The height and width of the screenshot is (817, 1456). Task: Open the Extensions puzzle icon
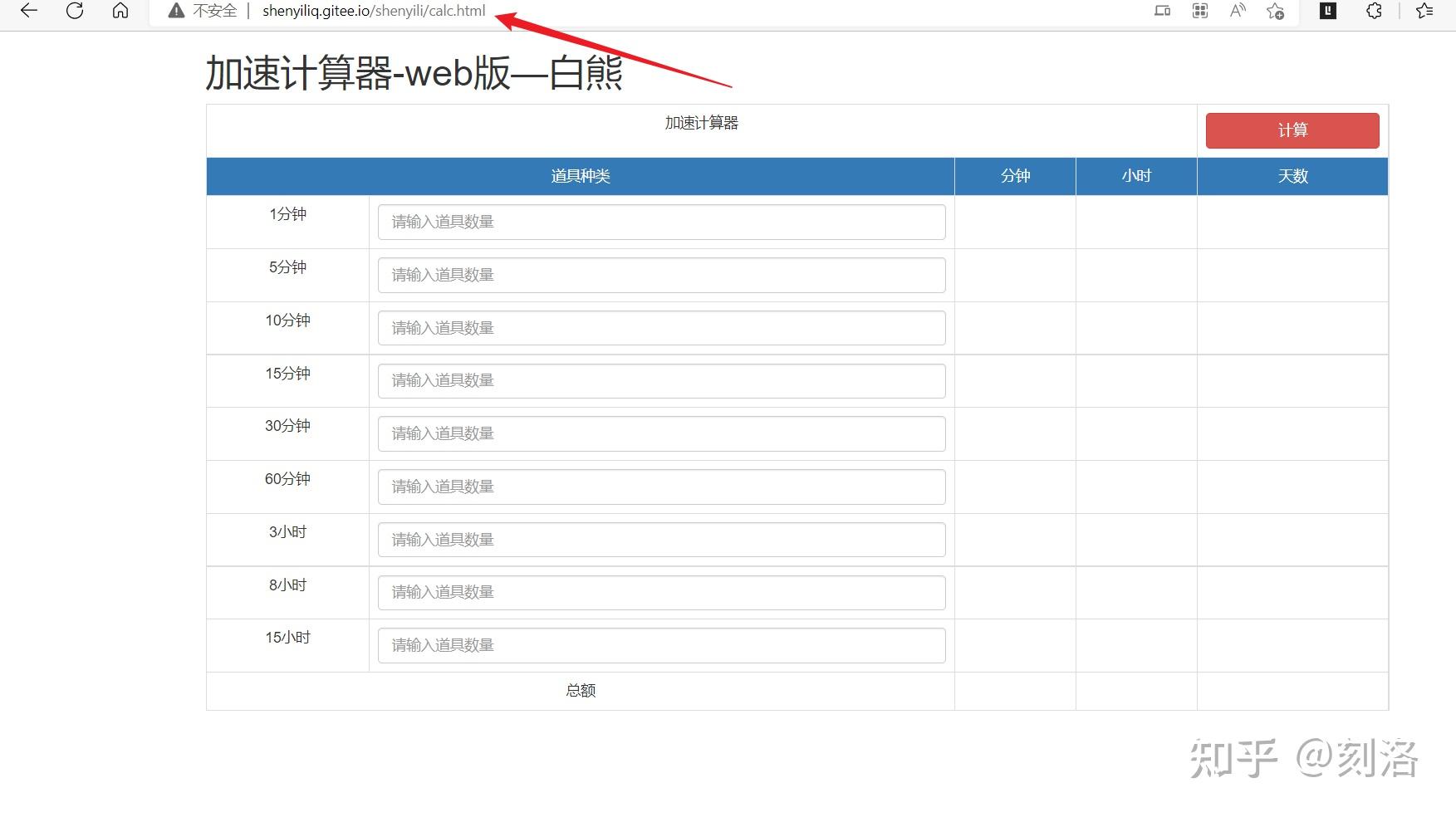pos(1375,11)
